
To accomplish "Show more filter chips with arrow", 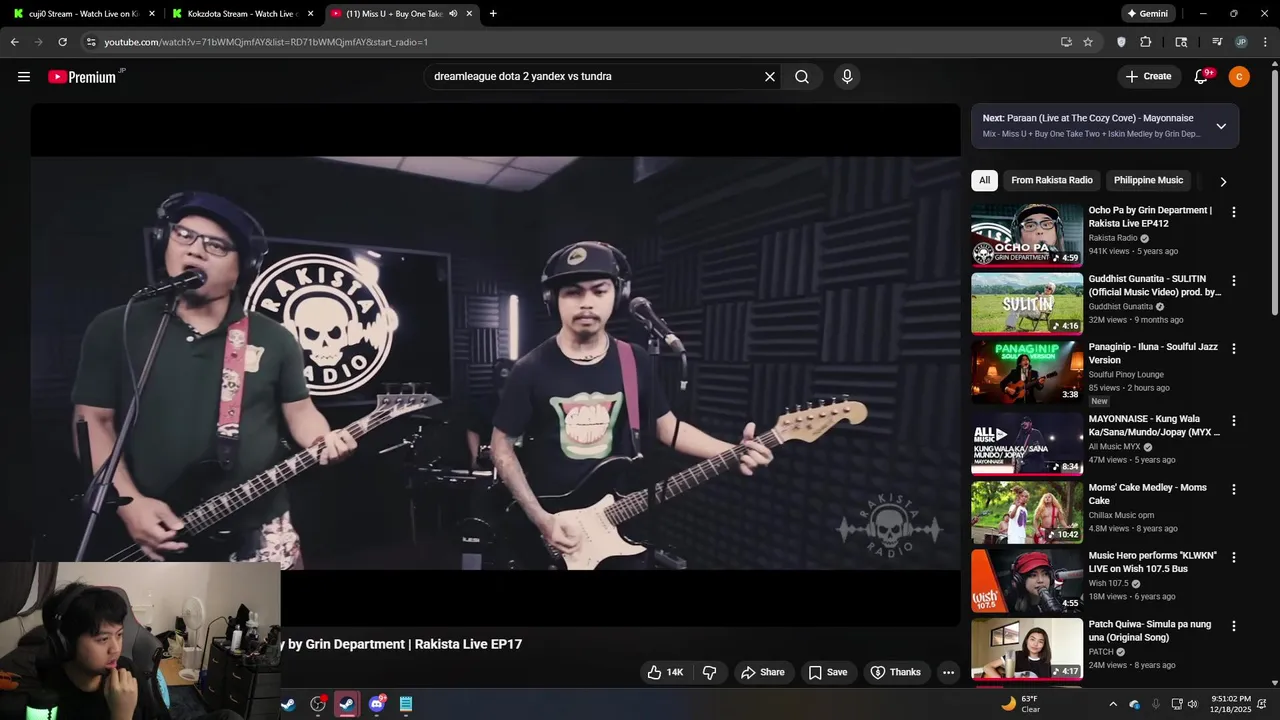I will coord(1222,181).
